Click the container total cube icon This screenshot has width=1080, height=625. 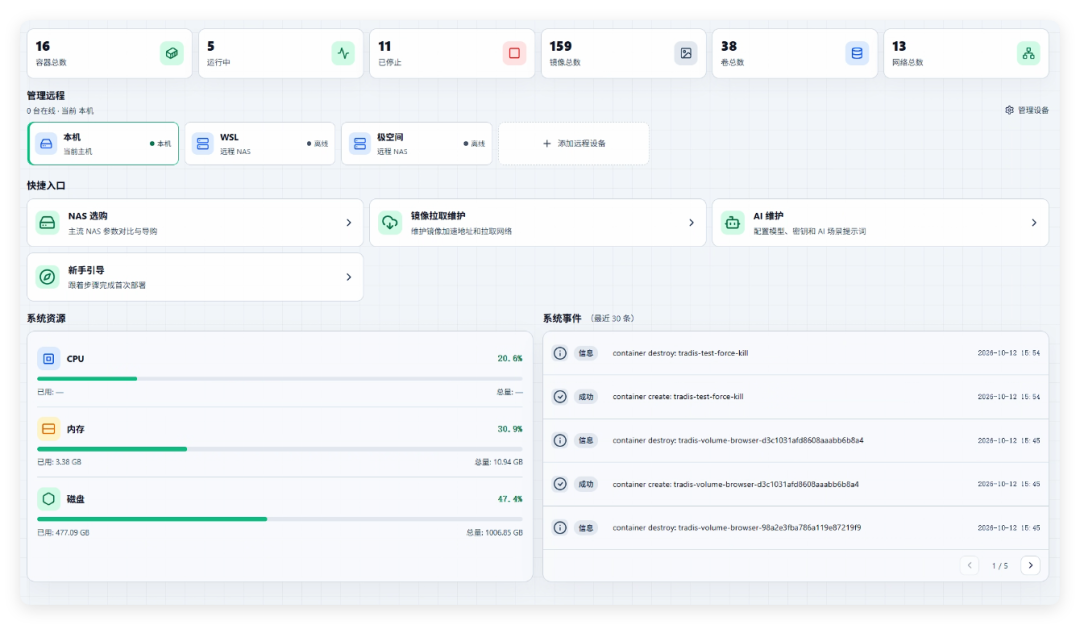172,53
